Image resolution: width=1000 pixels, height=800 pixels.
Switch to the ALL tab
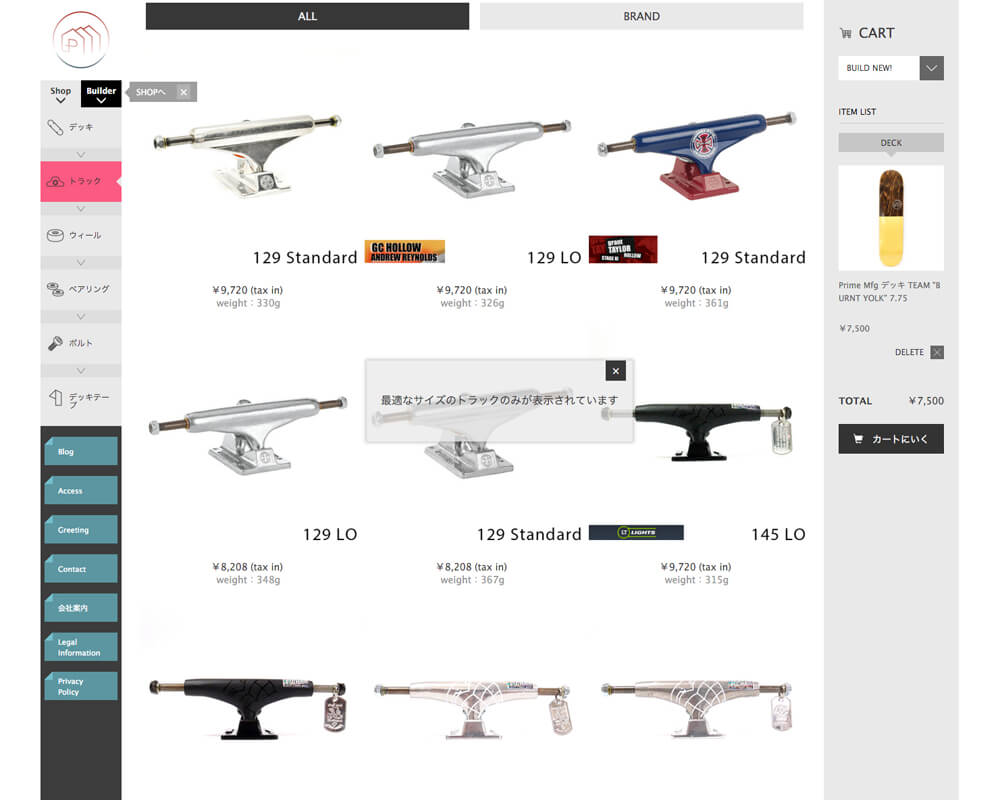pyautogui.click(x=307, y=16)
